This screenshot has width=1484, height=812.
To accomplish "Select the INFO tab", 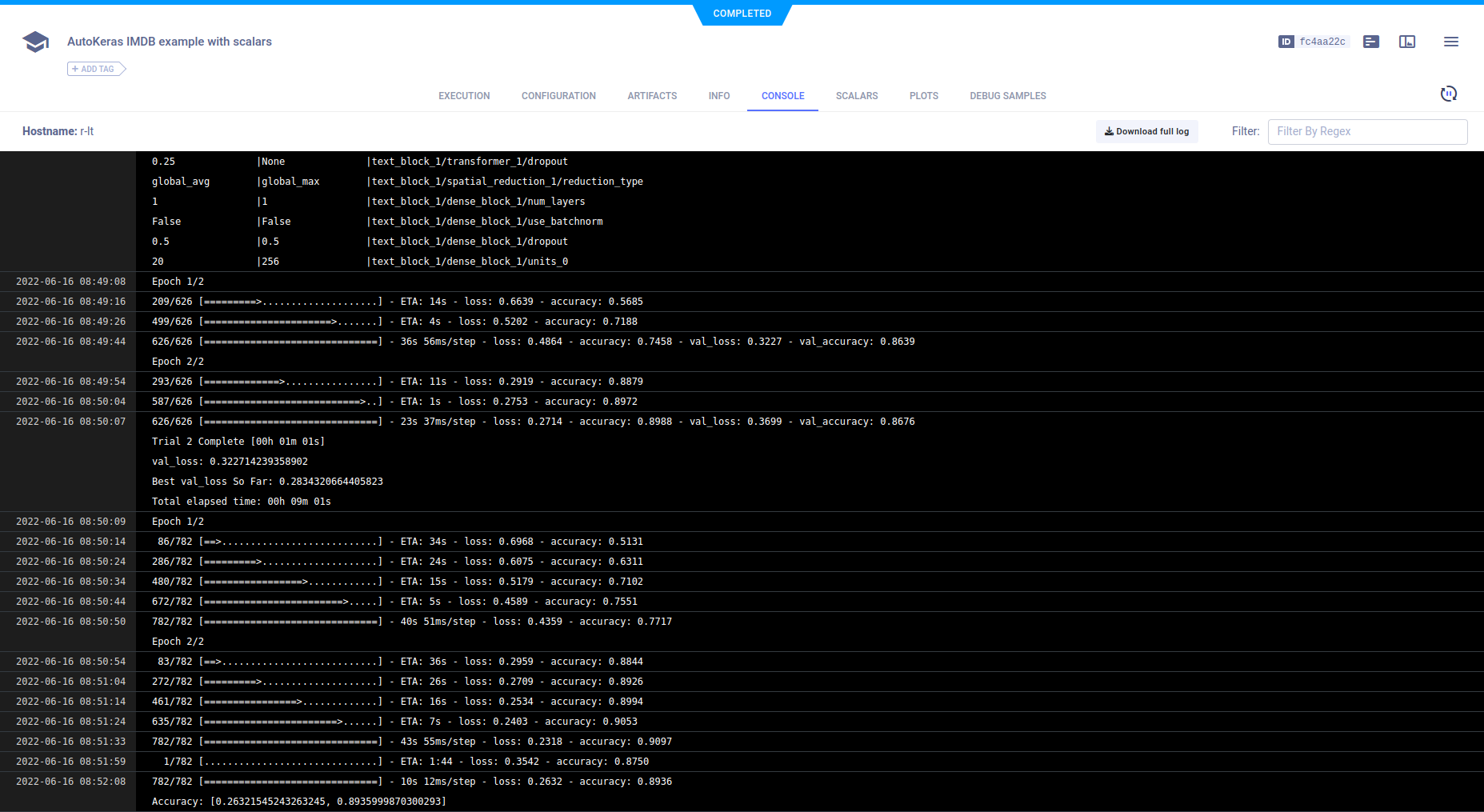I will point(718,96).
